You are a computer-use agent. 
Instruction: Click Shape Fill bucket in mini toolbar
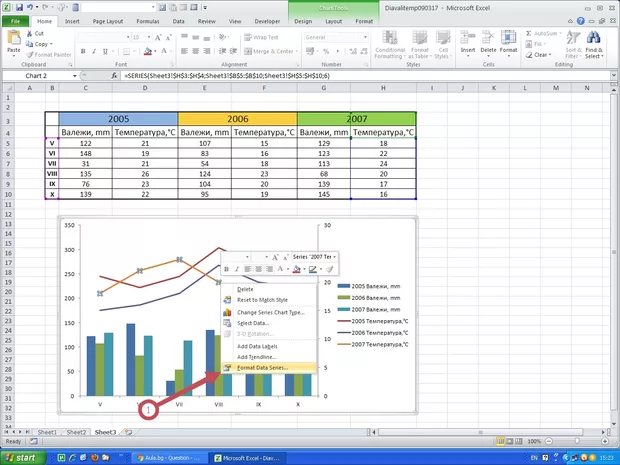pyautogui.click(x=296, y=269)
